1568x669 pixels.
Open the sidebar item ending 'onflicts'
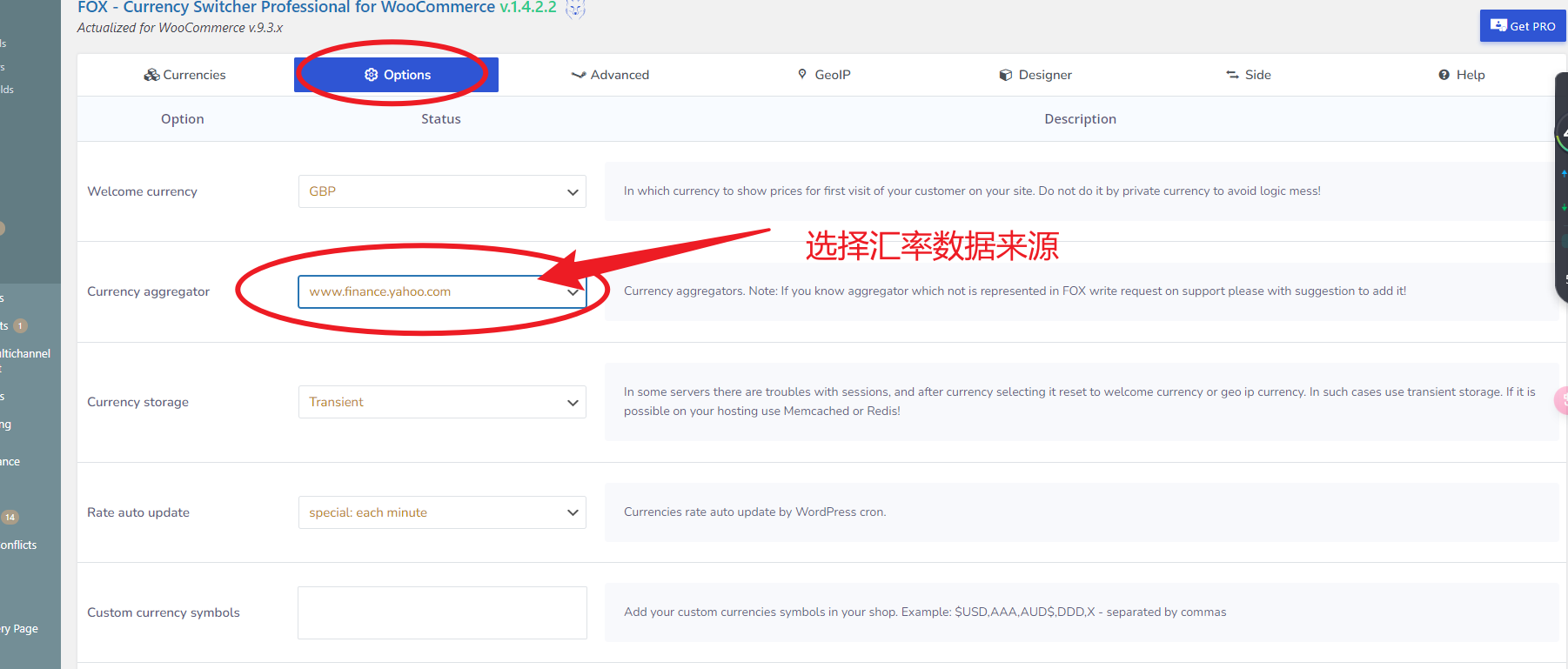pyautogui.click(x=18, y=545)
